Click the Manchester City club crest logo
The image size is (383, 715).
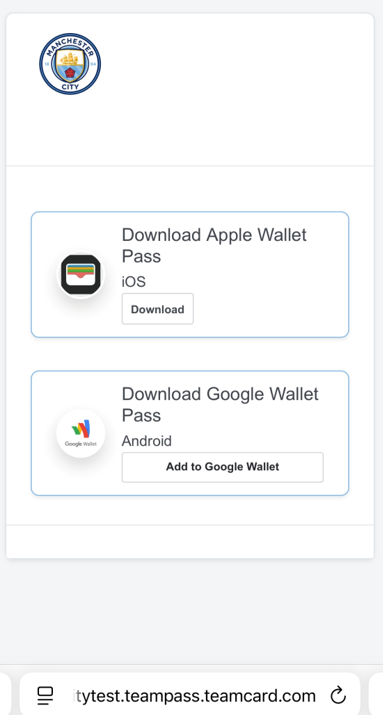pos(70,64)
